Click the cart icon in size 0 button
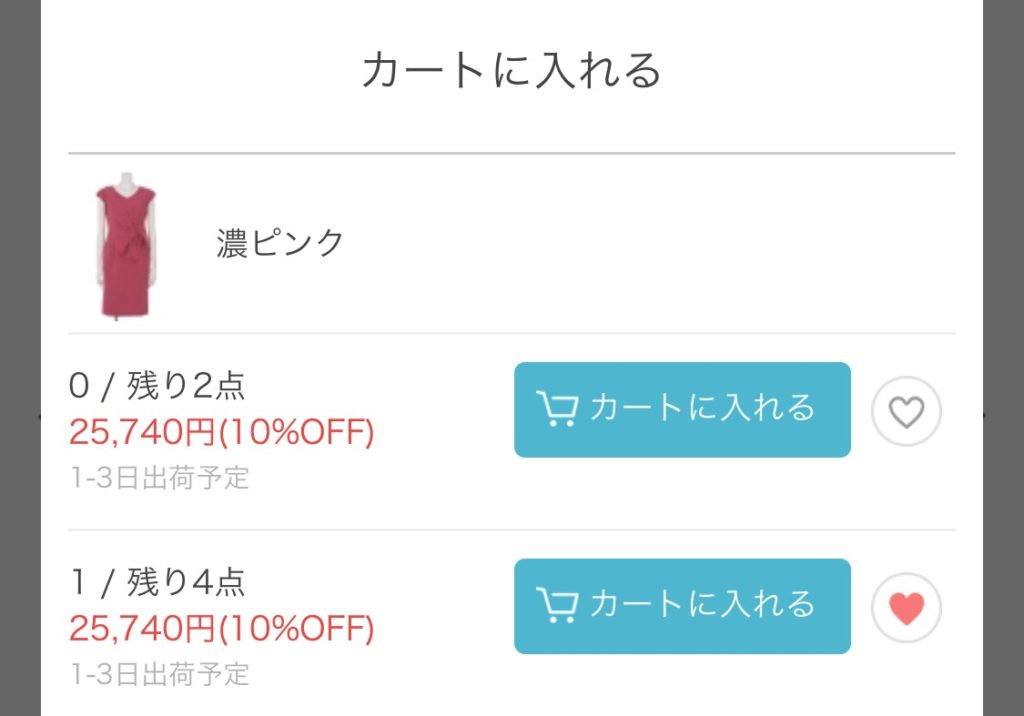This screenshot has width=1024, height=716. click(557, 409)
